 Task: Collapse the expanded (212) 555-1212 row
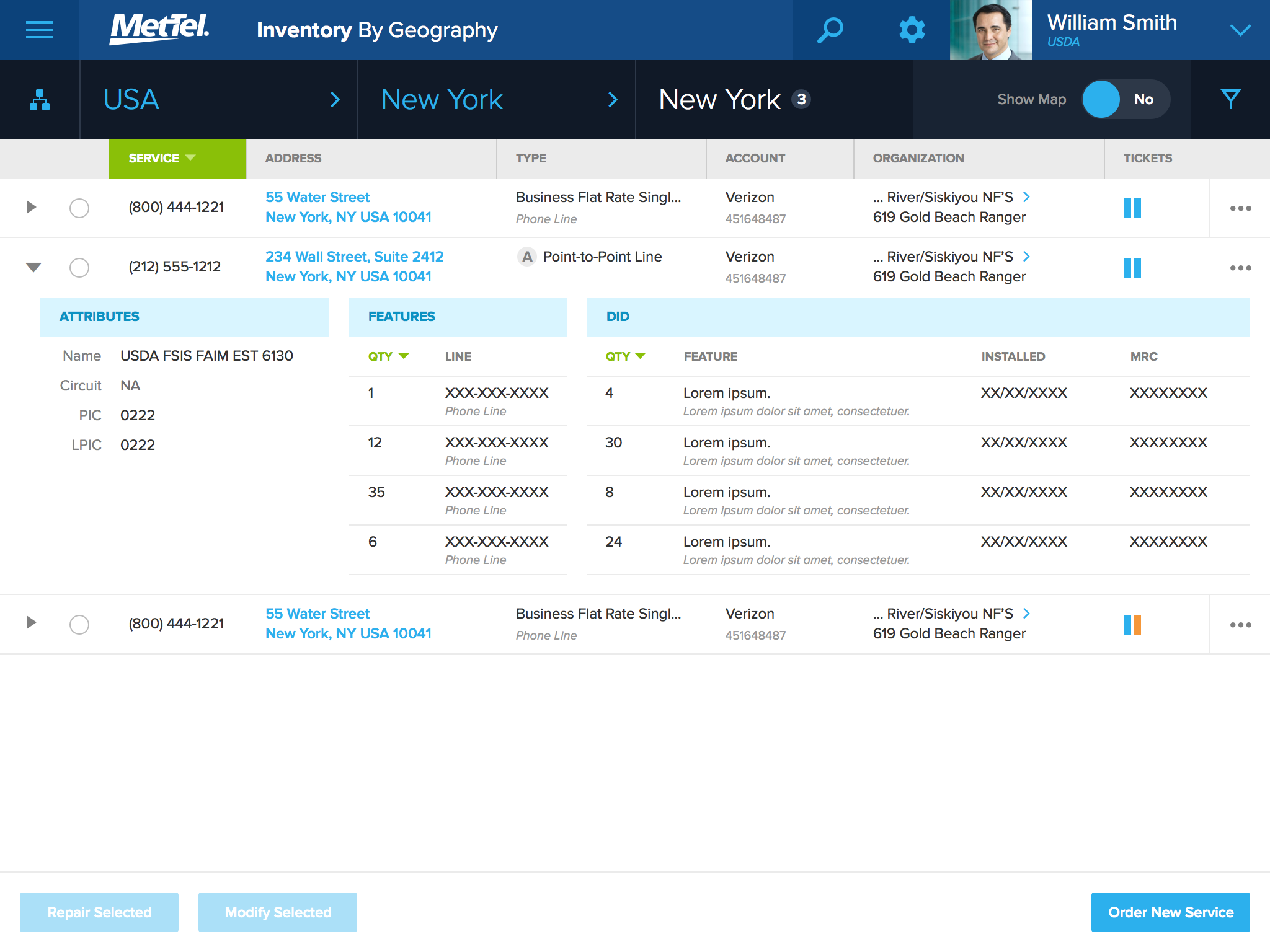[33, 268]
